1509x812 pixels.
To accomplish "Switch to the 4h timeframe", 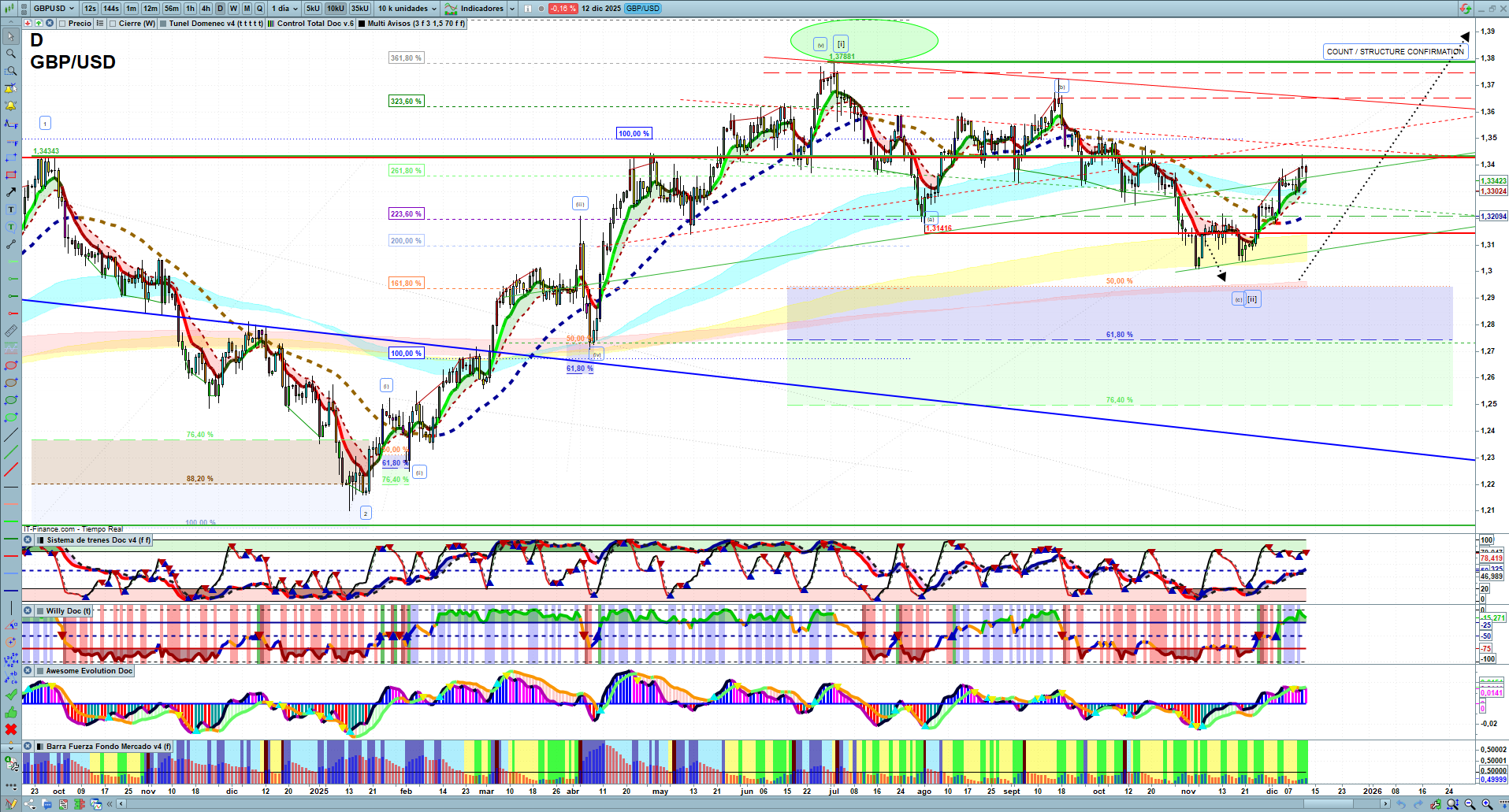I will tap(206, 9).
